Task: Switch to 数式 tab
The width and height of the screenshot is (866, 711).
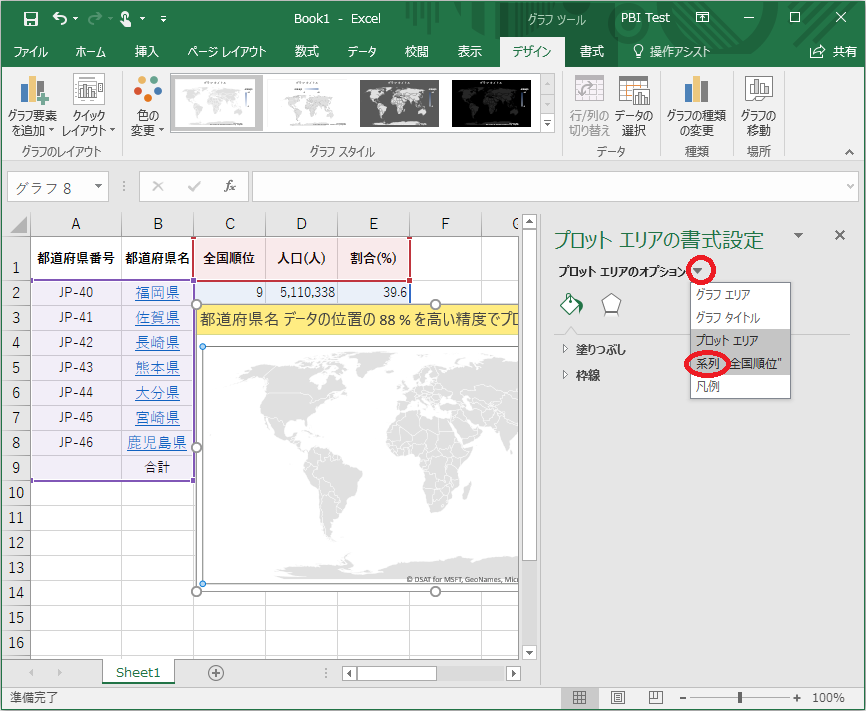Action: coord(307,52)
